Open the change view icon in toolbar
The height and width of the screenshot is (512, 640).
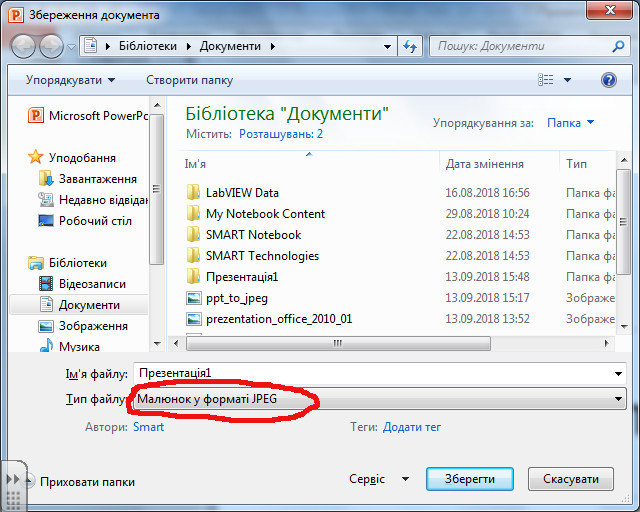[546, 80]
